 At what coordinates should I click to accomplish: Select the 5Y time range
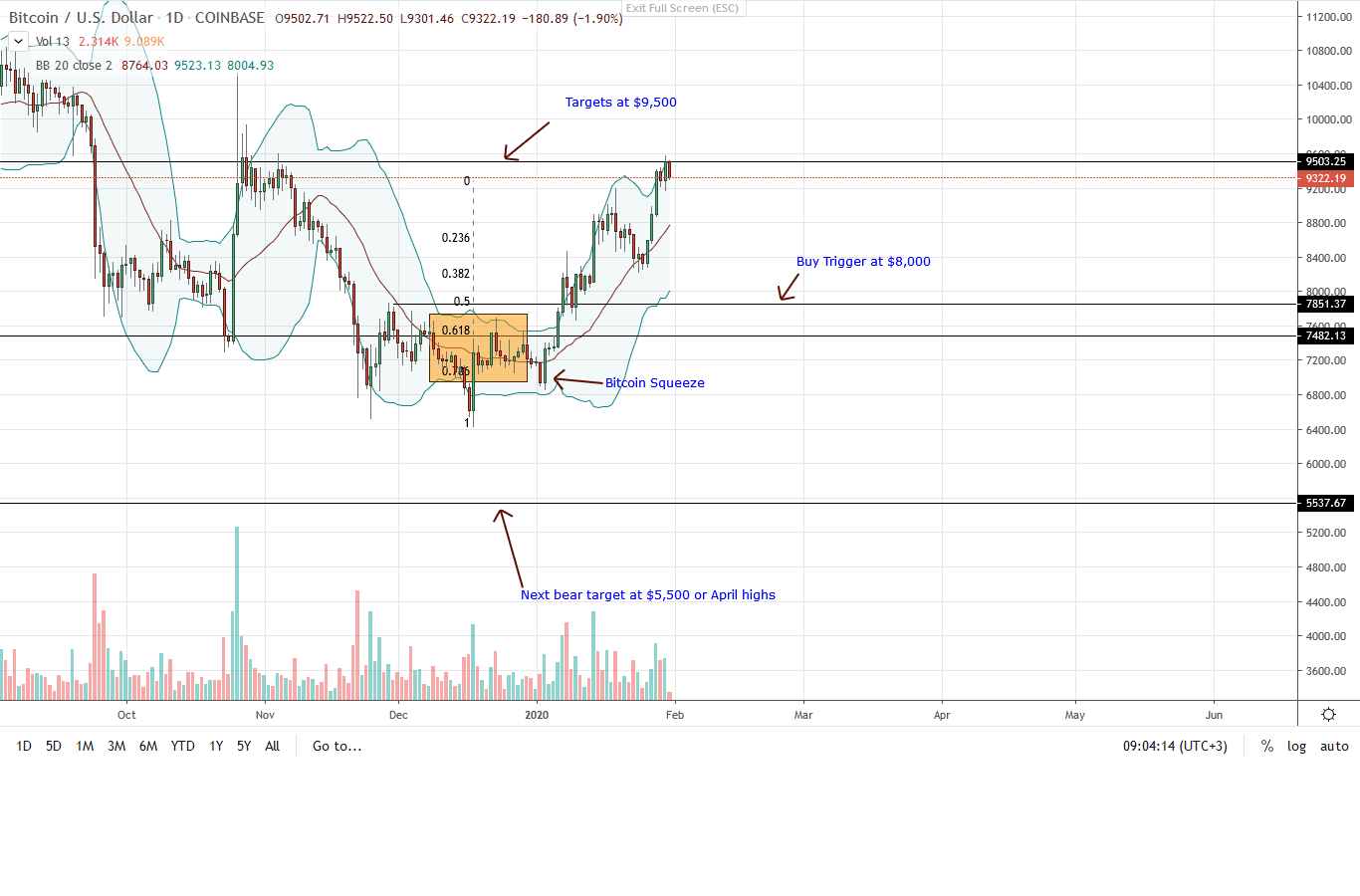244,746
